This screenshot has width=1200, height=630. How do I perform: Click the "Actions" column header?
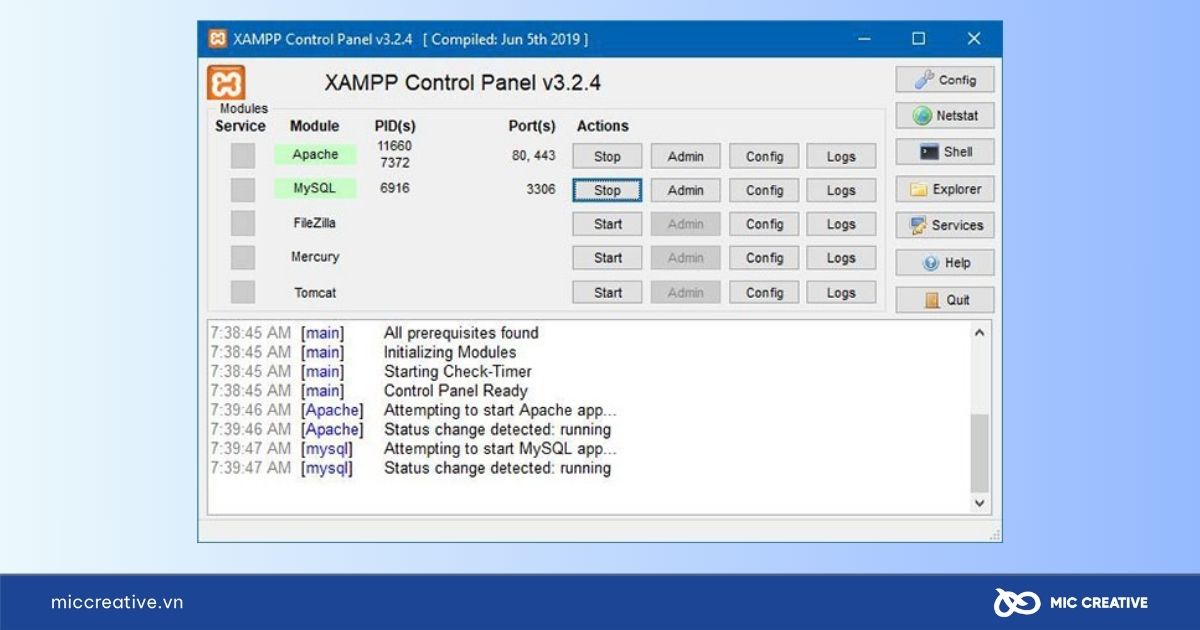click(x=603, y=126)
